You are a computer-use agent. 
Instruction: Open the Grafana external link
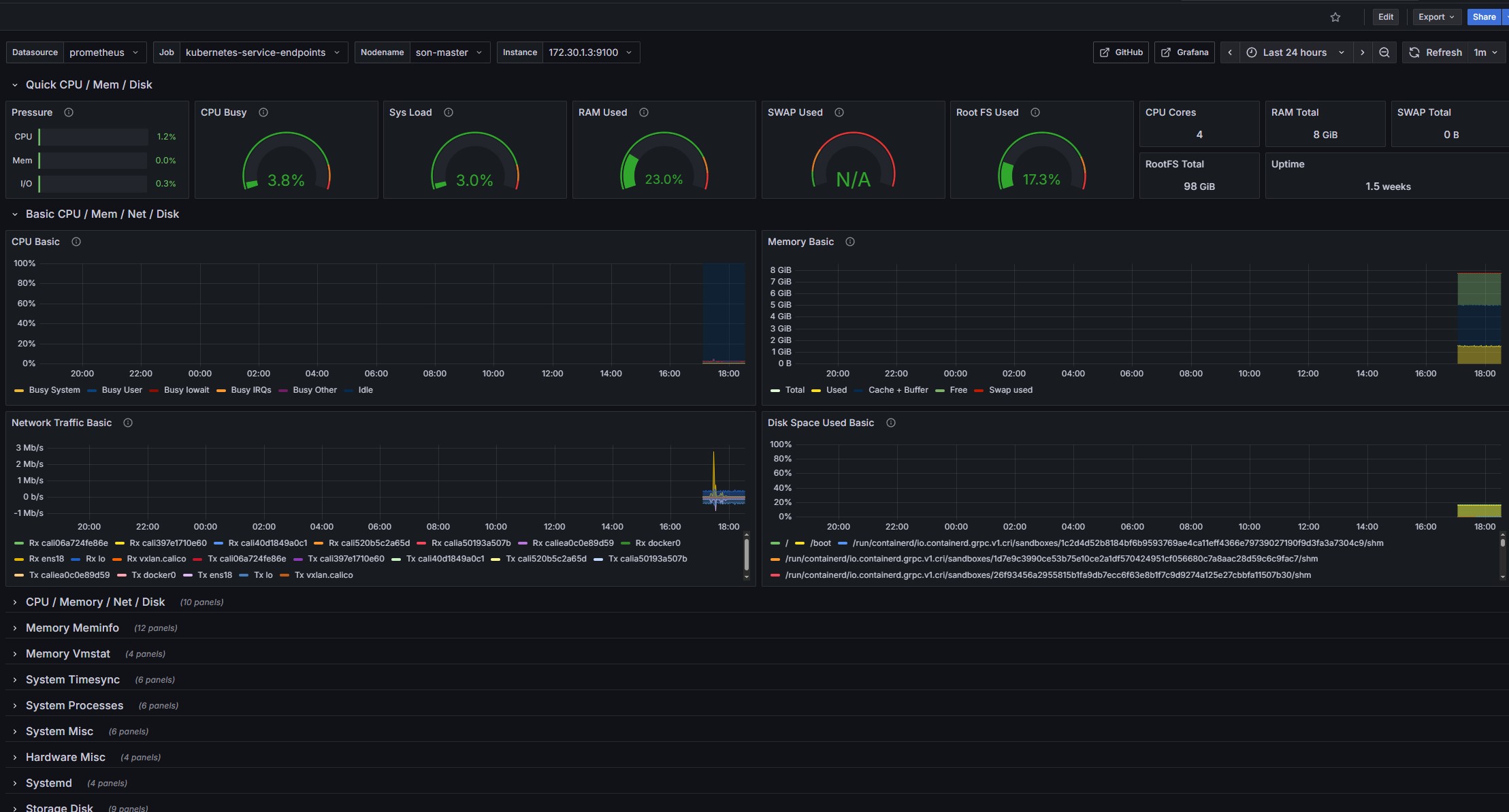[x=1184, y=52]
